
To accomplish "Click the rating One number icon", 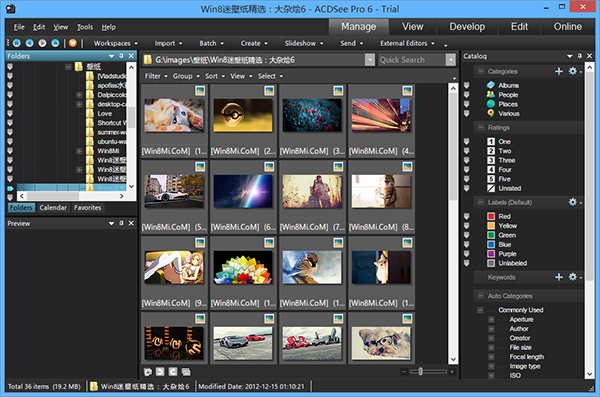I will click(x=491, y=141).
